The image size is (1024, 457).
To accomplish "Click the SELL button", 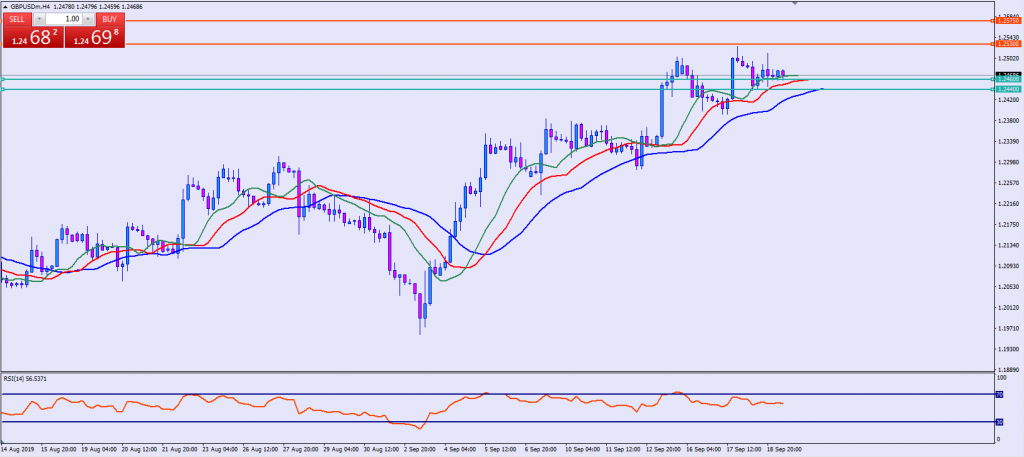I will [x=19, y=19].
